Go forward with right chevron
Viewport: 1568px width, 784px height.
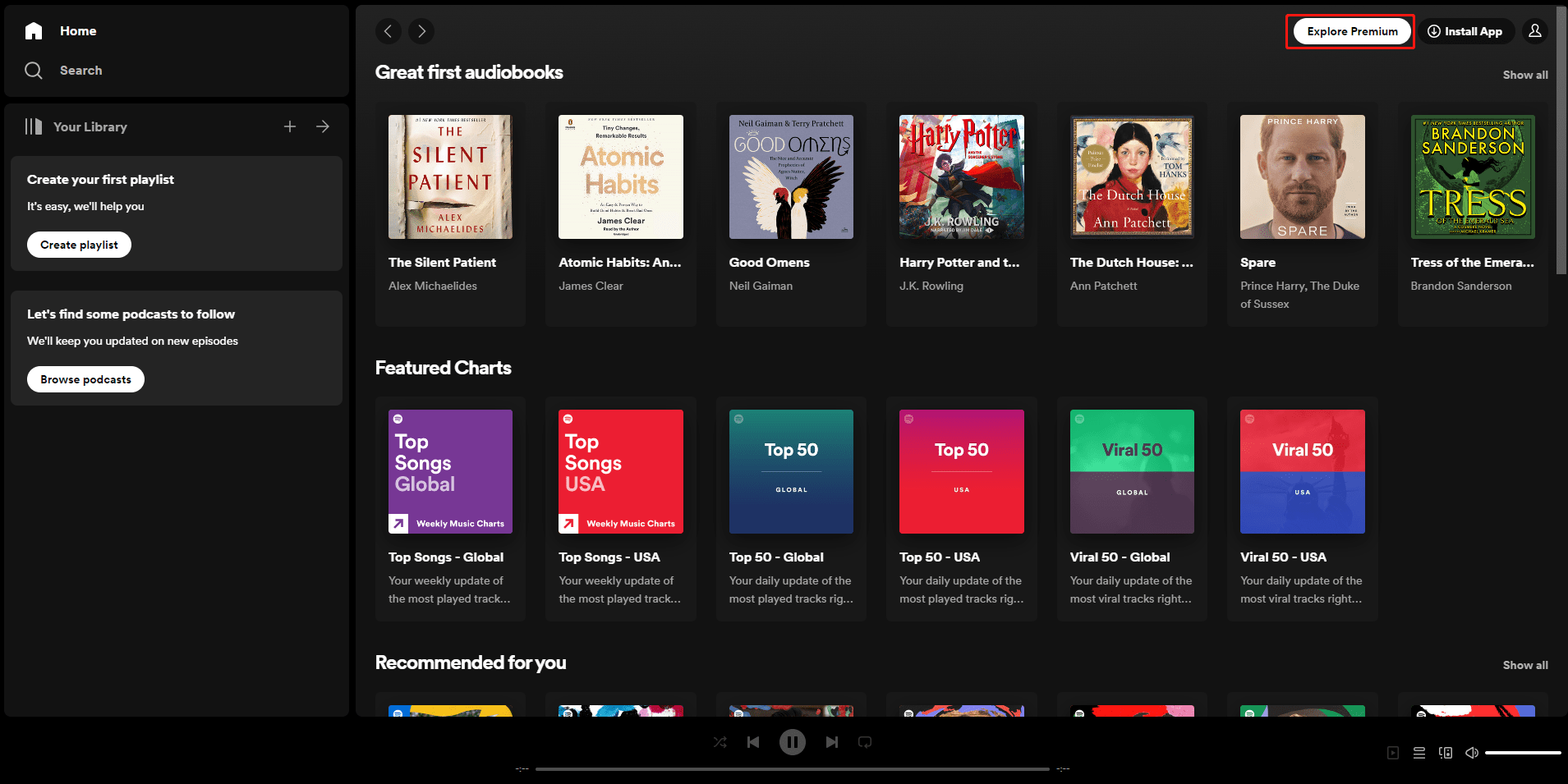[421, 31]
